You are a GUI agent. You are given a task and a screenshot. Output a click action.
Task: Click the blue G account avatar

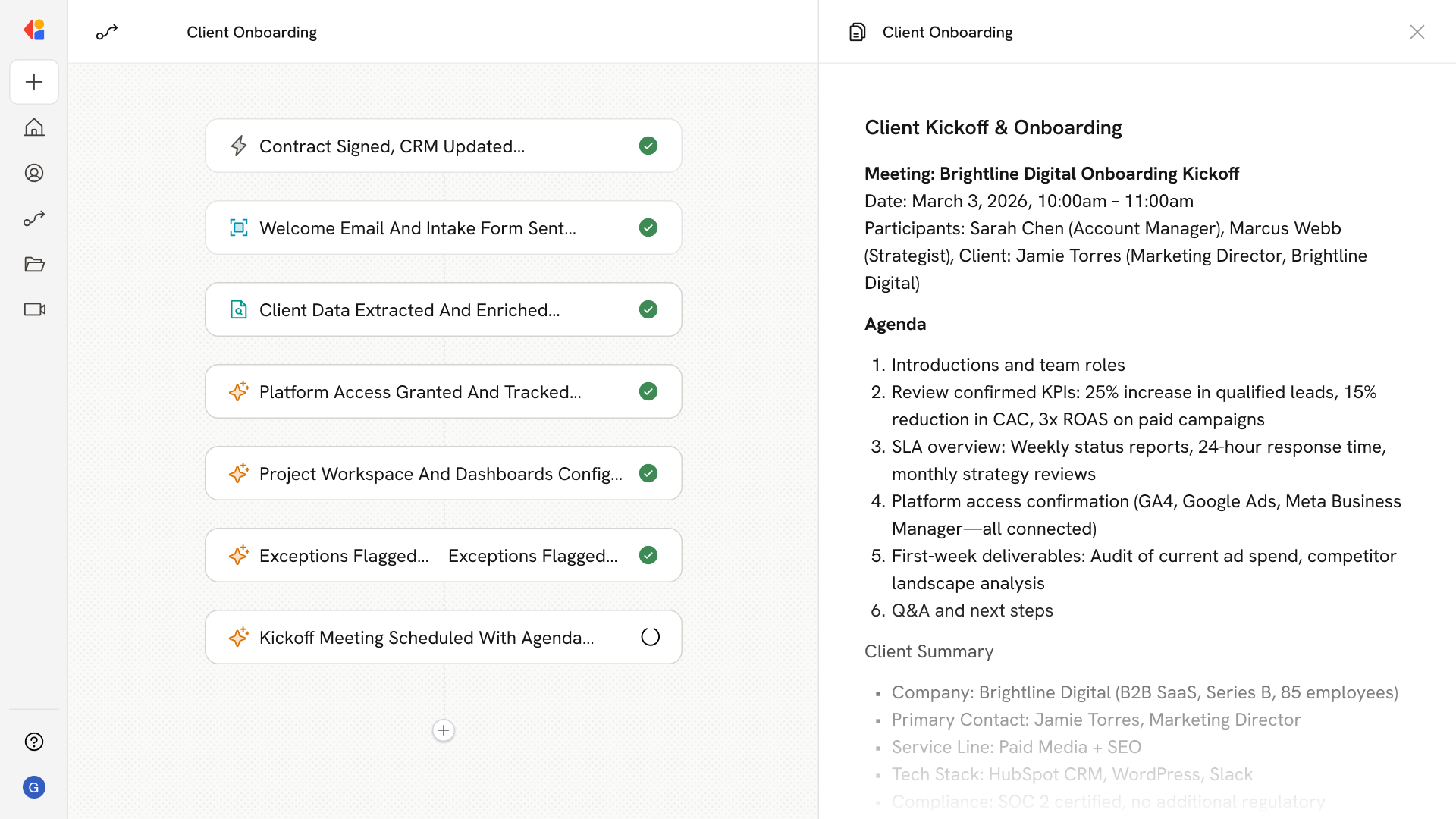pyautogui.click(x=34, y=787)
